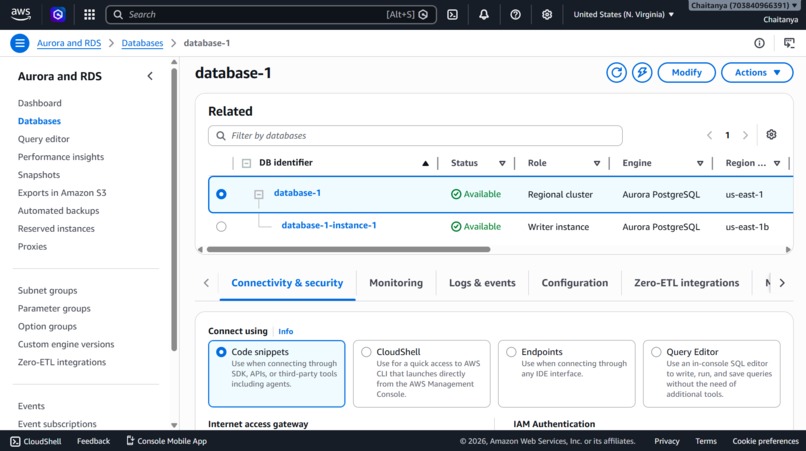The width and height of the screenshot is (806, 451).
Task: Open the notifications bell
Action: [x=484, y=14]
